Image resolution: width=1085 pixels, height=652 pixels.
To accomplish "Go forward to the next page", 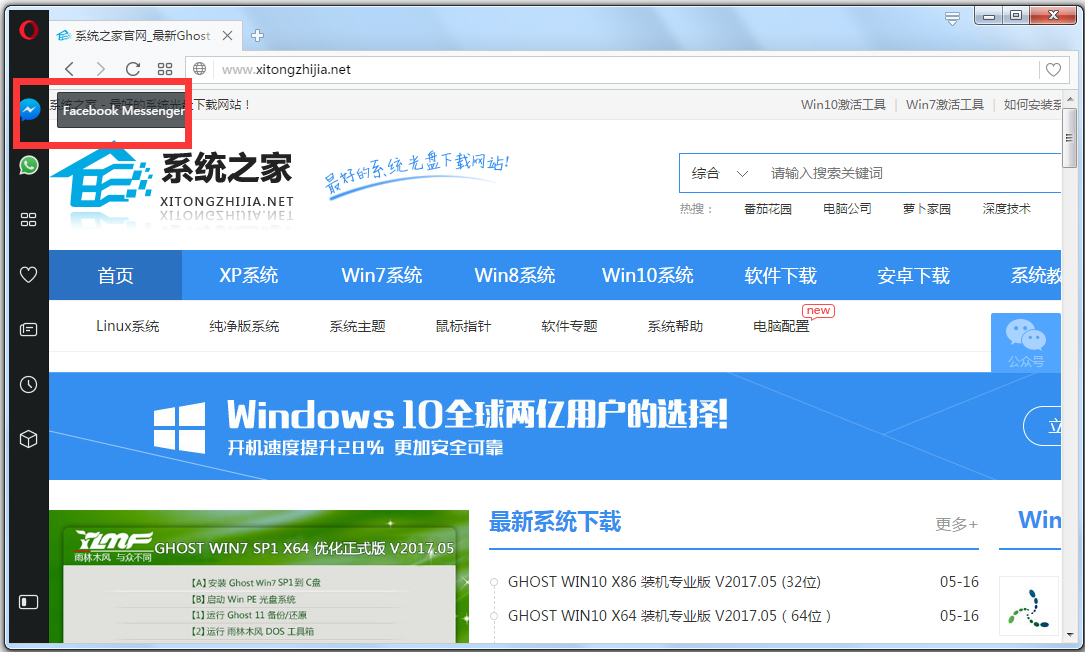I will pos(101,69).
